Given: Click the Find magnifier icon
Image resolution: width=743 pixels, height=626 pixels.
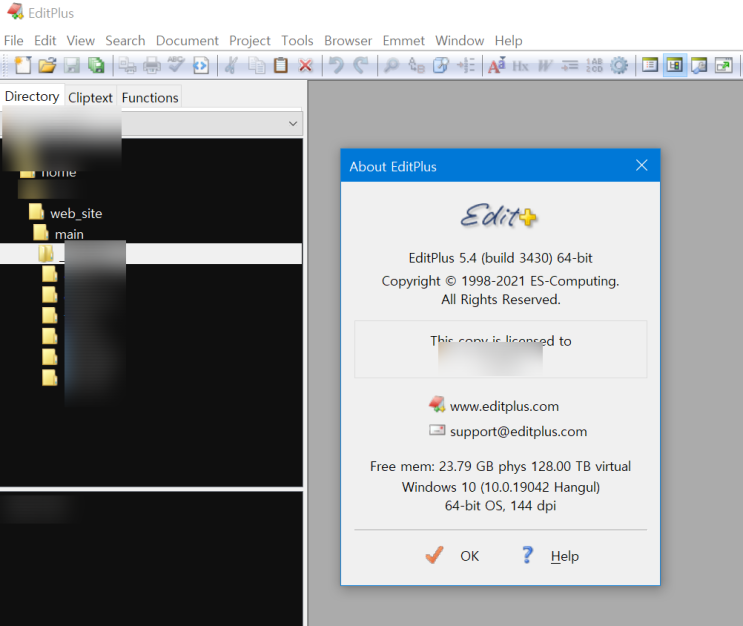Looking at the screenshot, I should tap(391, 65).
